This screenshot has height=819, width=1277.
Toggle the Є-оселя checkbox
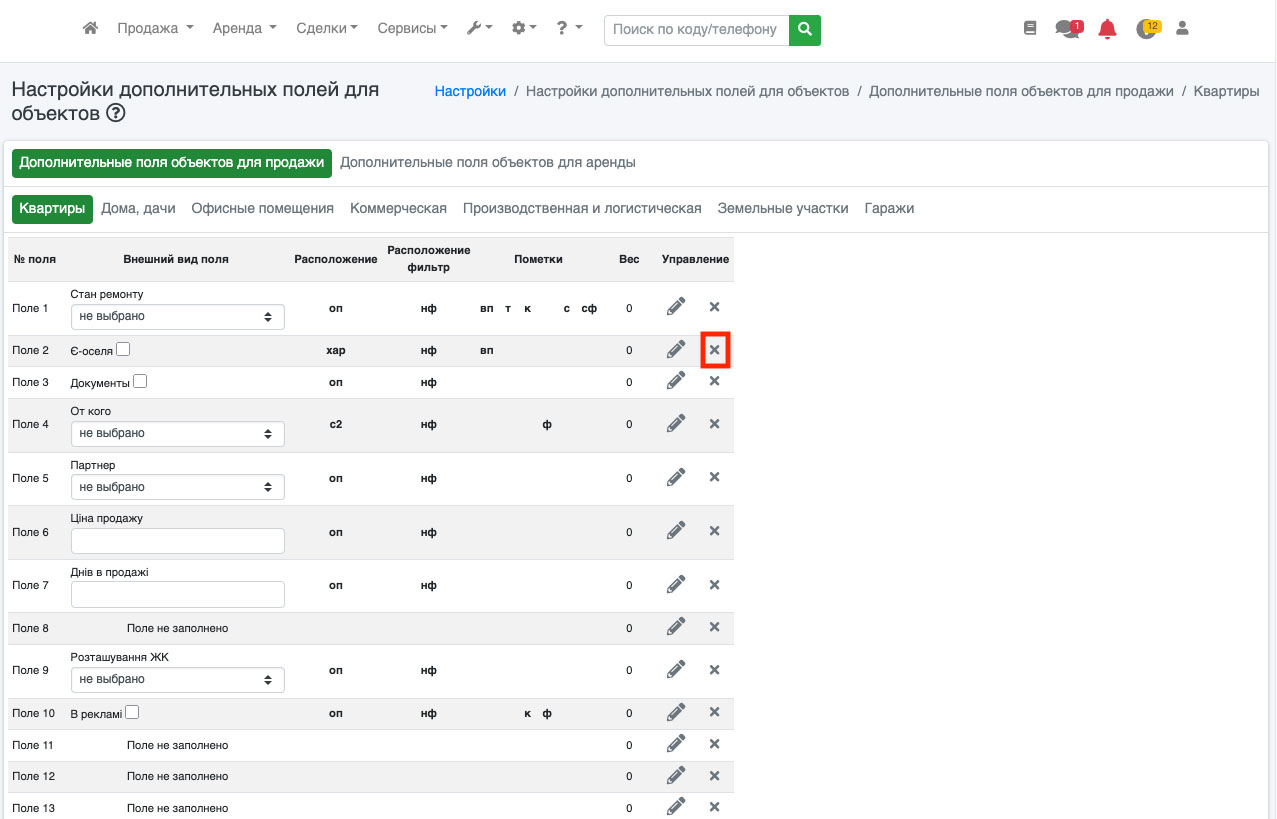pos(123,349)
